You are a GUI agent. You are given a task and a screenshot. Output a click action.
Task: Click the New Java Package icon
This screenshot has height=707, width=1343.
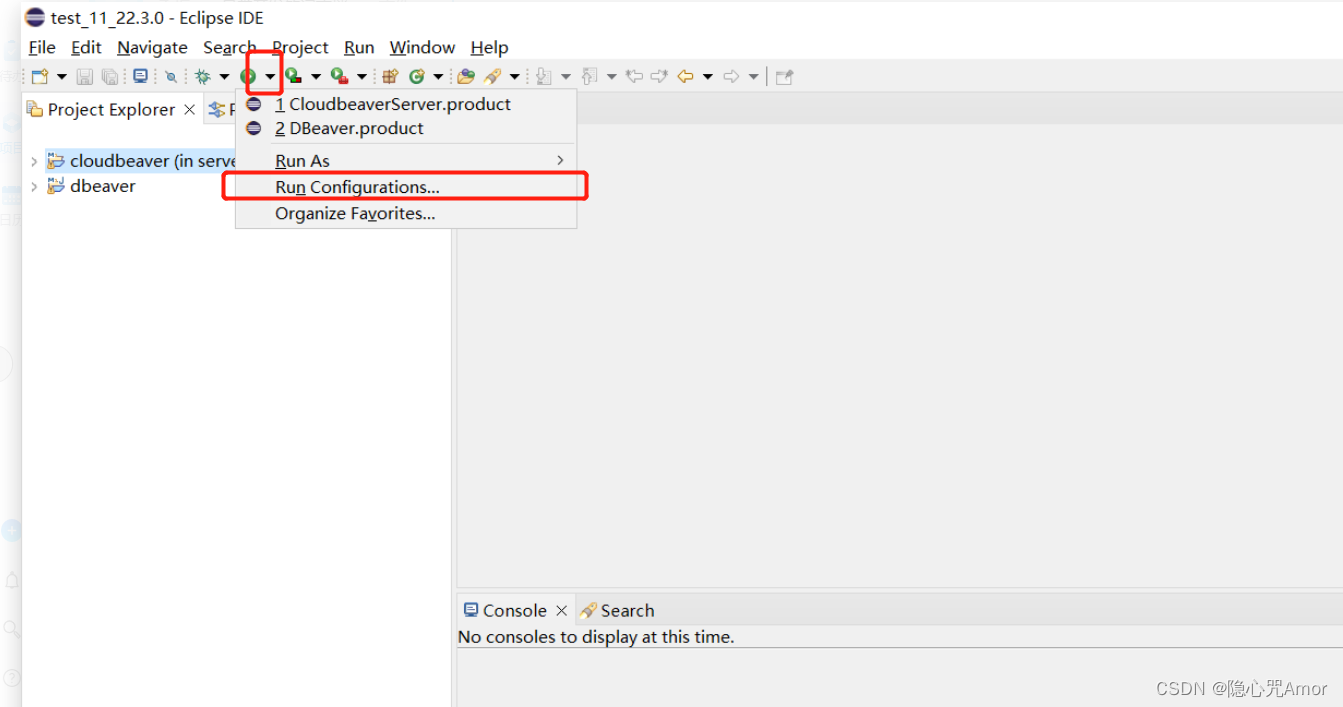(x=390, y=76)
